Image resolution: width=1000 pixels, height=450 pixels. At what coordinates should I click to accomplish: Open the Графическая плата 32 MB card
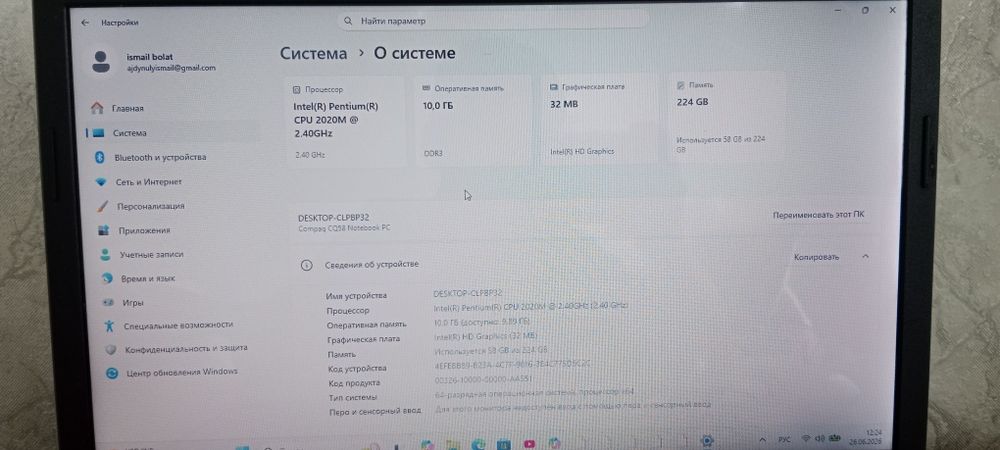[599, 121]
